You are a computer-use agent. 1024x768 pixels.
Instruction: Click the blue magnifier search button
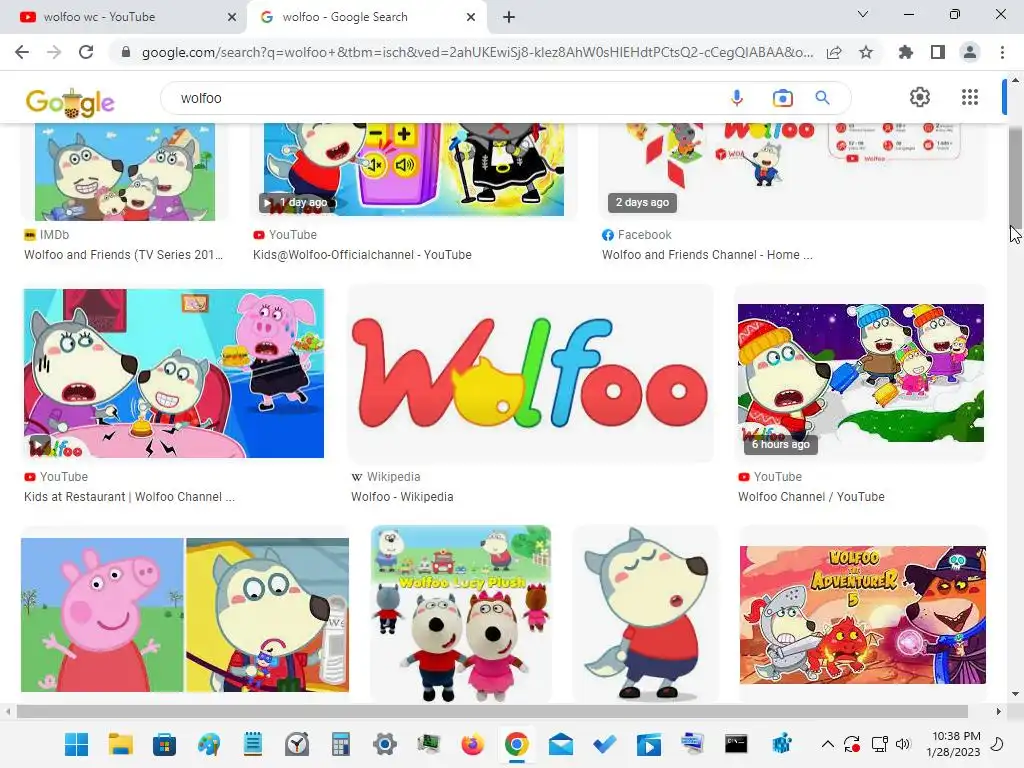coord(822,98)
